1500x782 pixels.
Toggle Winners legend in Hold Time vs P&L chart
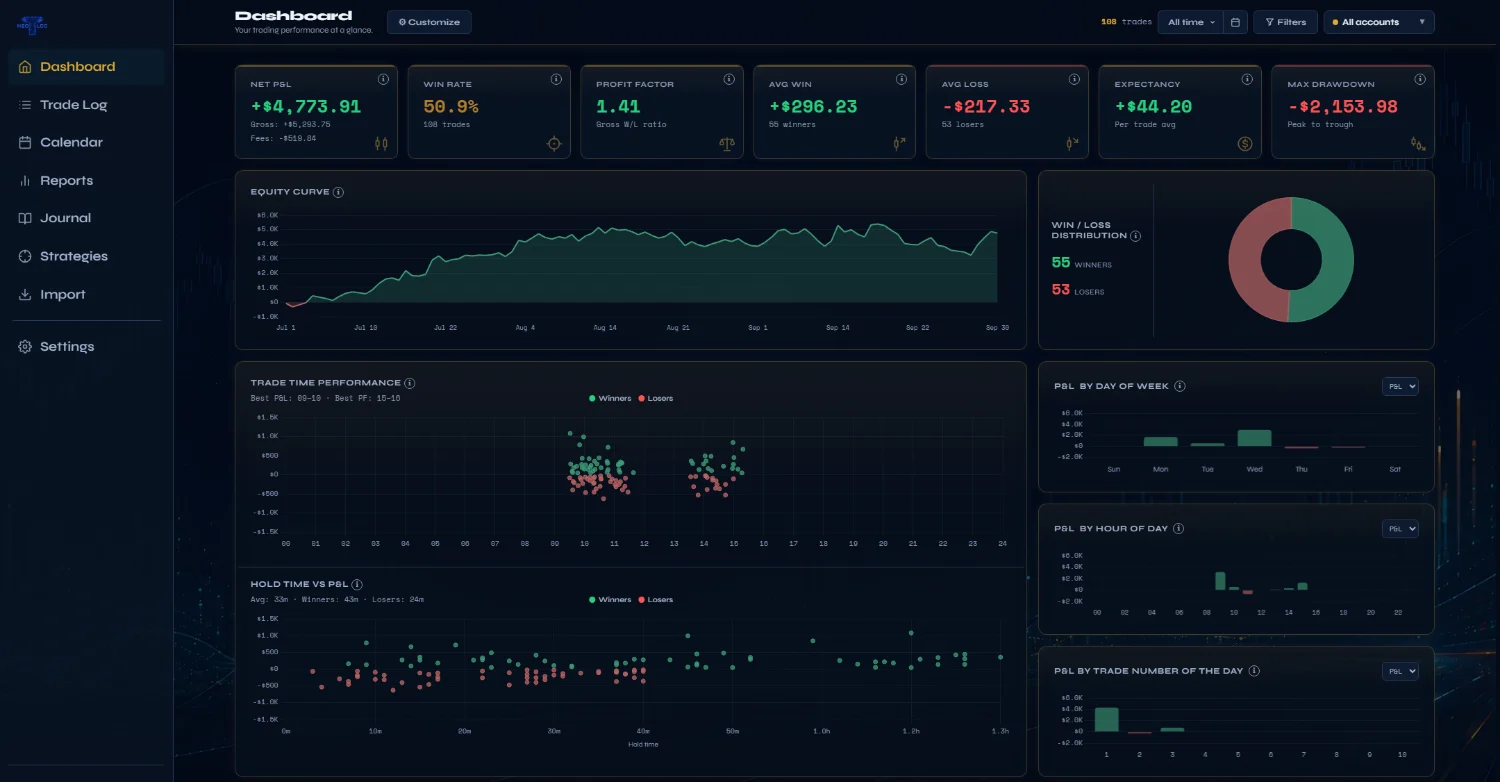610,600
